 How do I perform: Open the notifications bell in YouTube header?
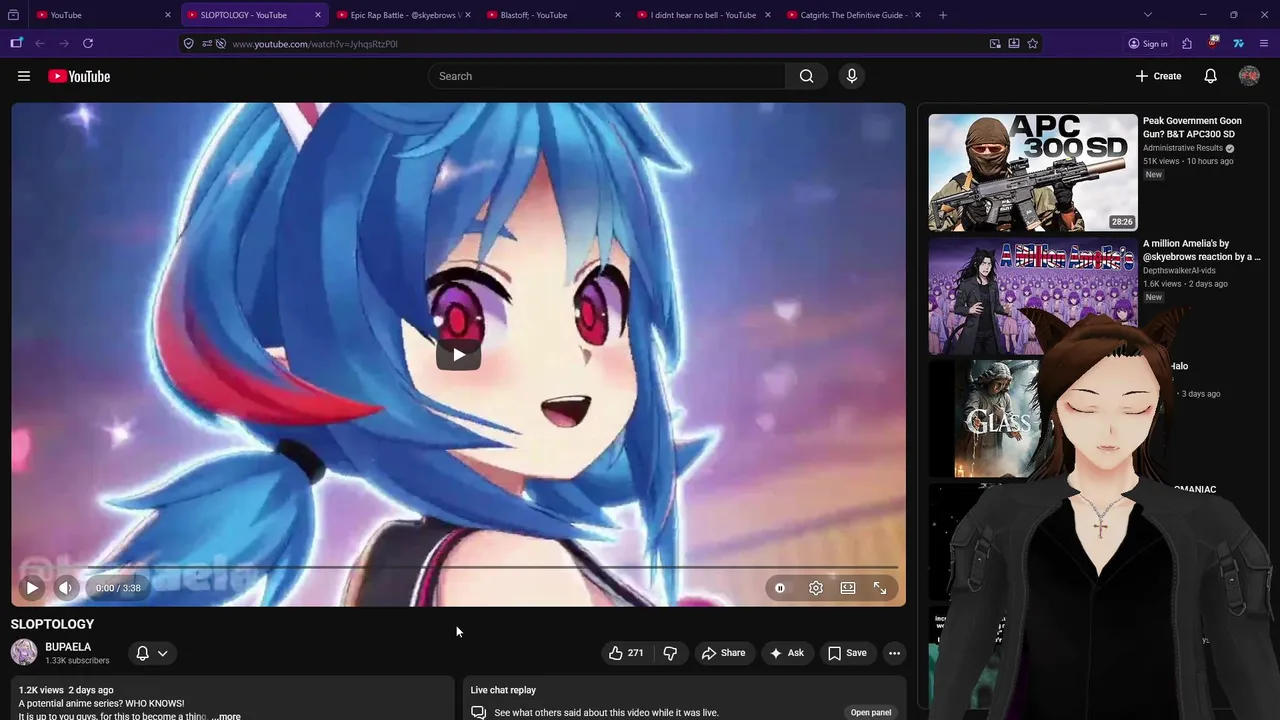coord(1210,76)
